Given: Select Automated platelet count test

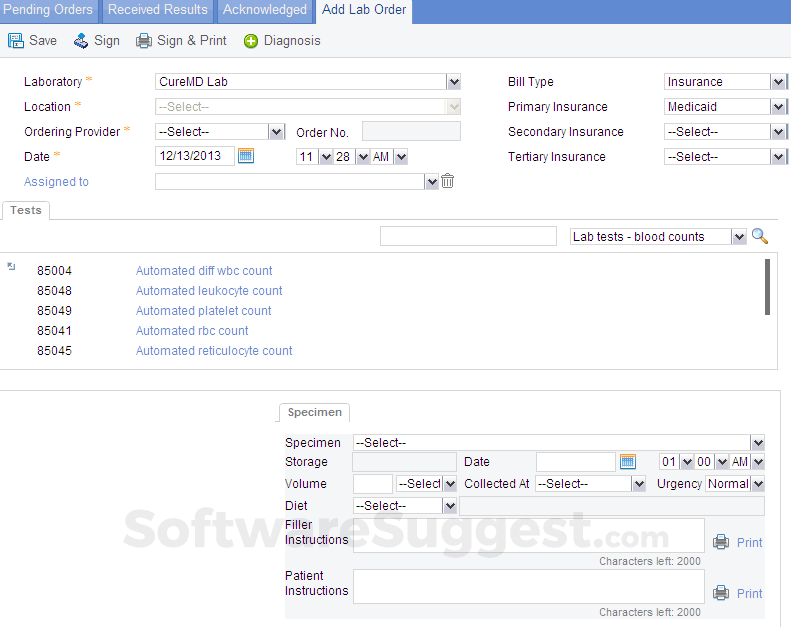Looking at the screenshot, I should click(x=203, y=311).
